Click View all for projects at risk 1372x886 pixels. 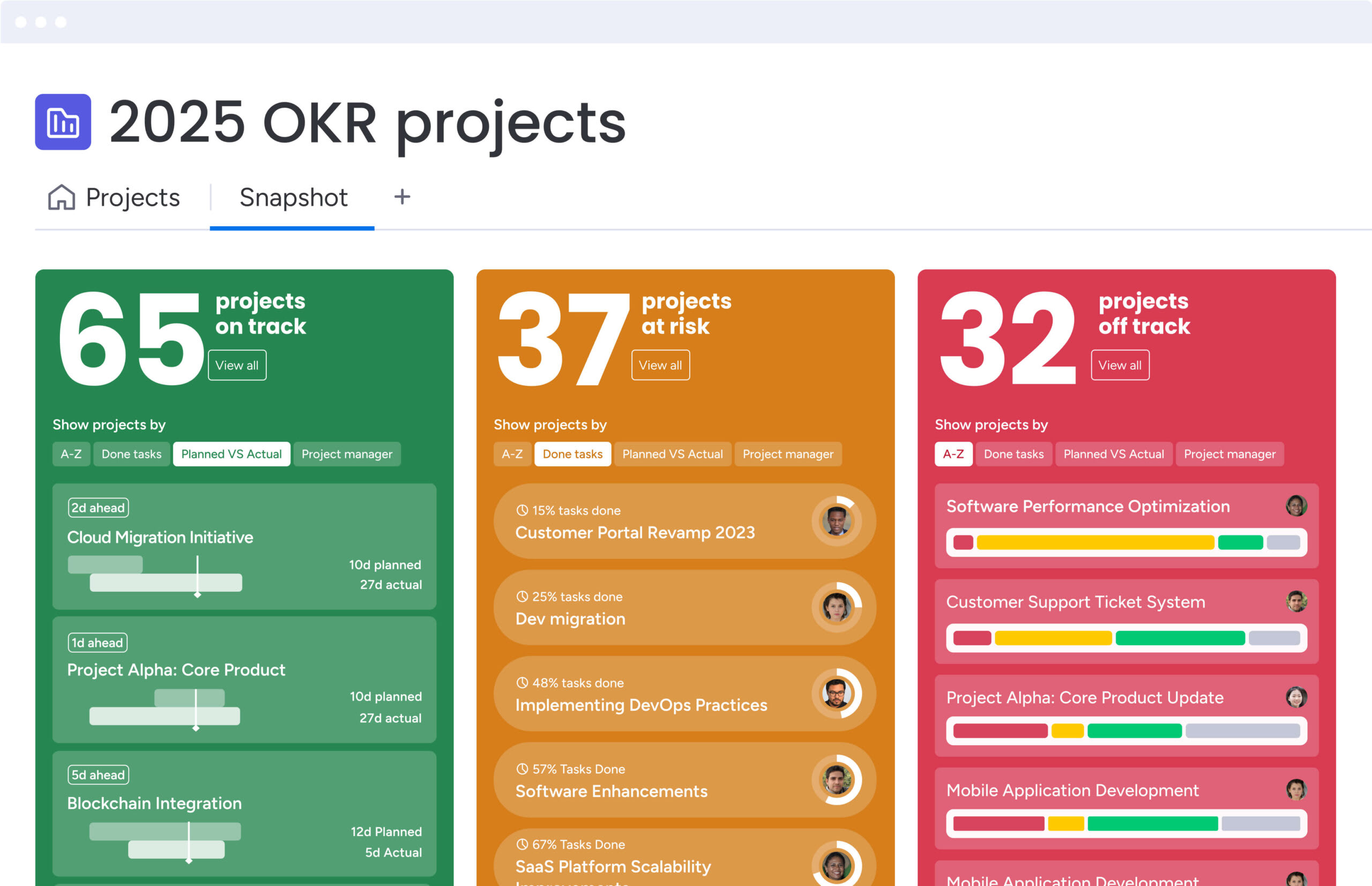[x=660, y=365]
